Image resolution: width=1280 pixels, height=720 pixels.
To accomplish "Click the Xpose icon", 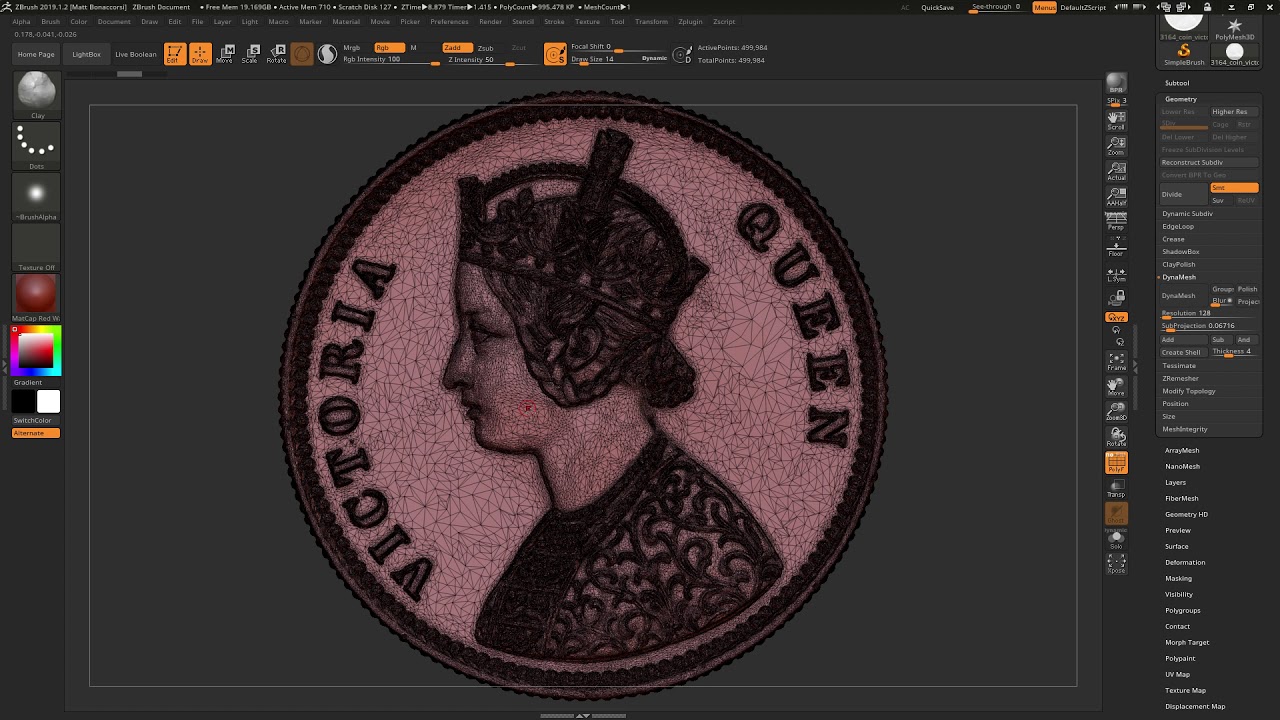I will 1116,564.
